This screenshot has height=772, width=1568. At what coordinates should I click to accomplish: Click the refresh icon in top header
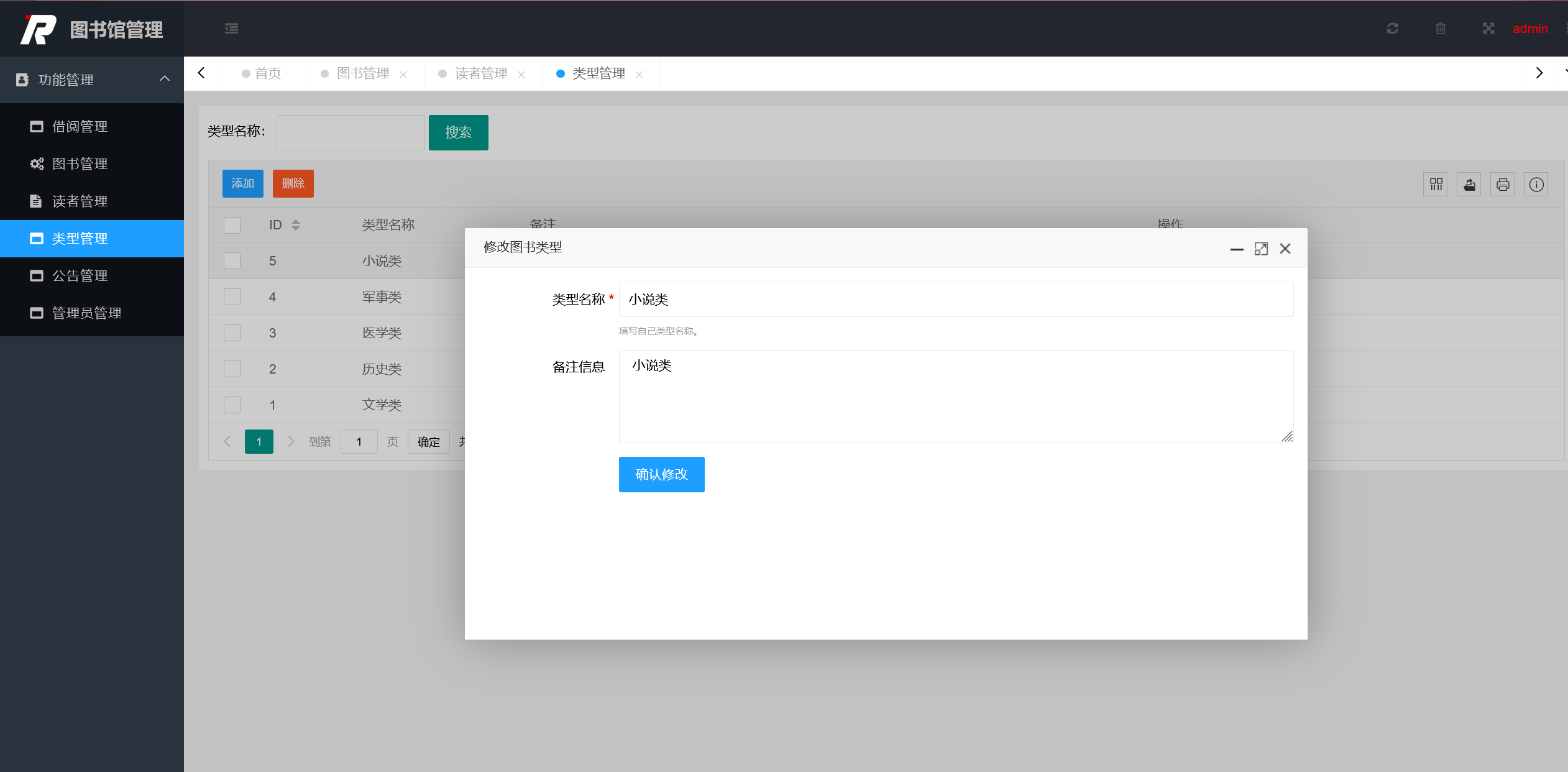click(1392, 29)
